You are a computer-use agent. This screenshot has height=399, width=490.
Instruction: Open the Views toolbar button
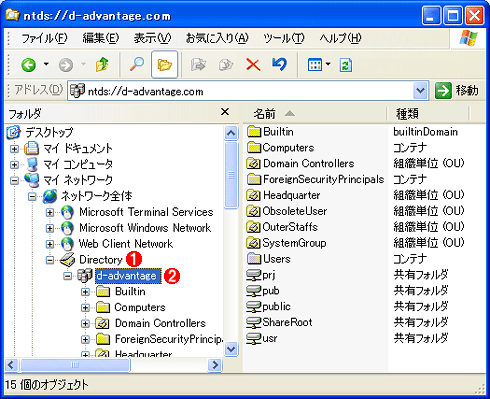click(x=315, y=65)
